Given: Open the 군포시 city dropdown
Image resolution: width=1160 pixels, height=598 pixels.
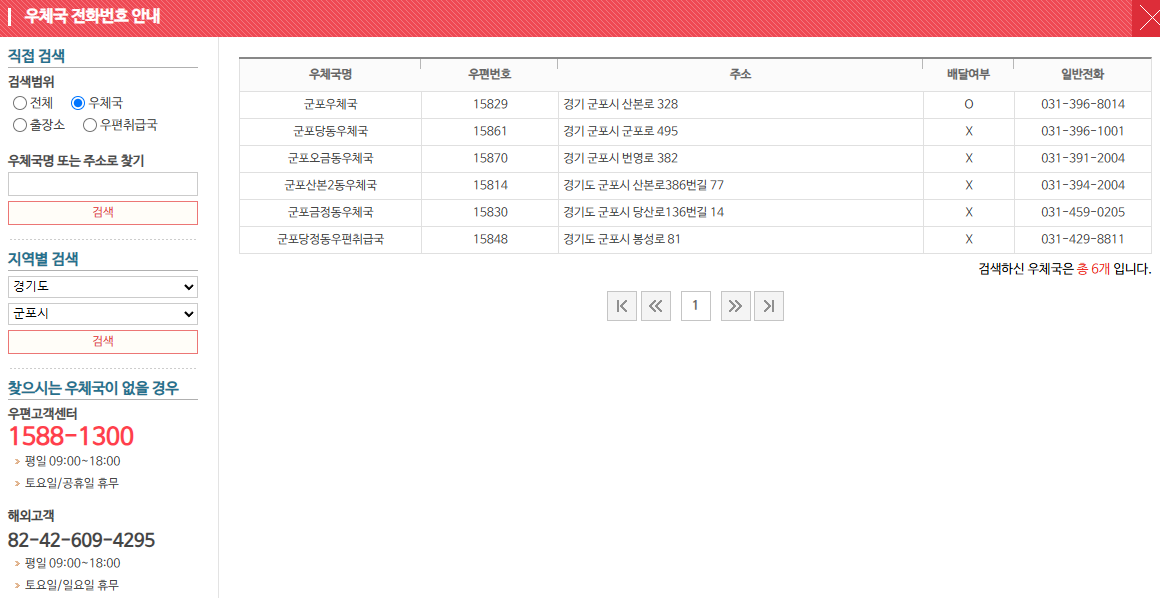Looking at the screenshot, I should pos(103,314).
